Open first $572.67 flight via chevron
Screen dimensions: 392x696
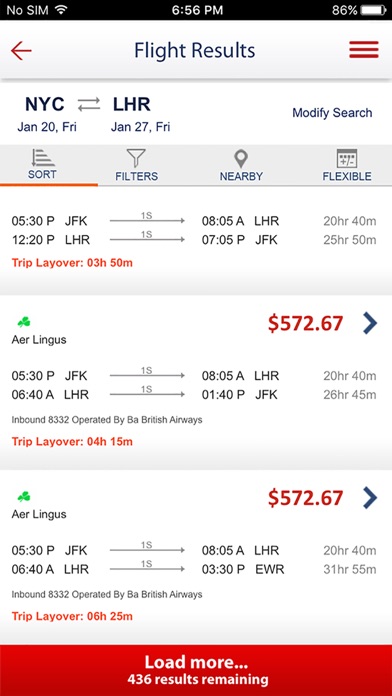click(x=370, y=323)
